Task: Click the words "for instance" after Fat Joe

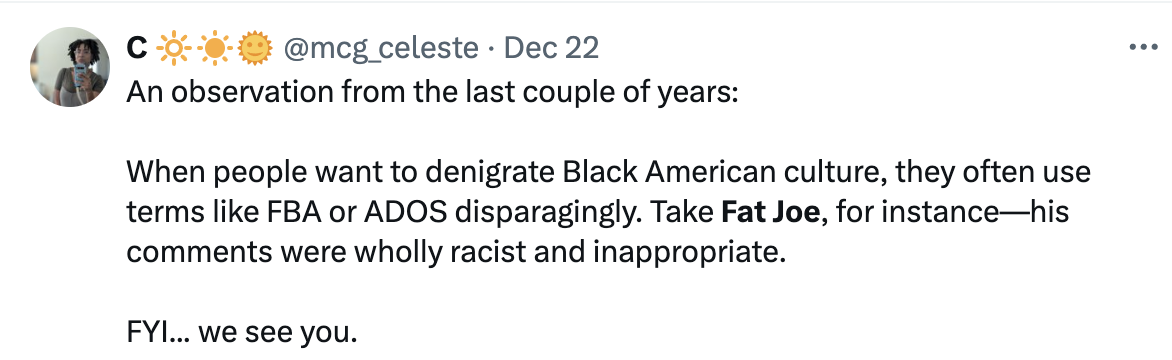Action: point(908,214)
